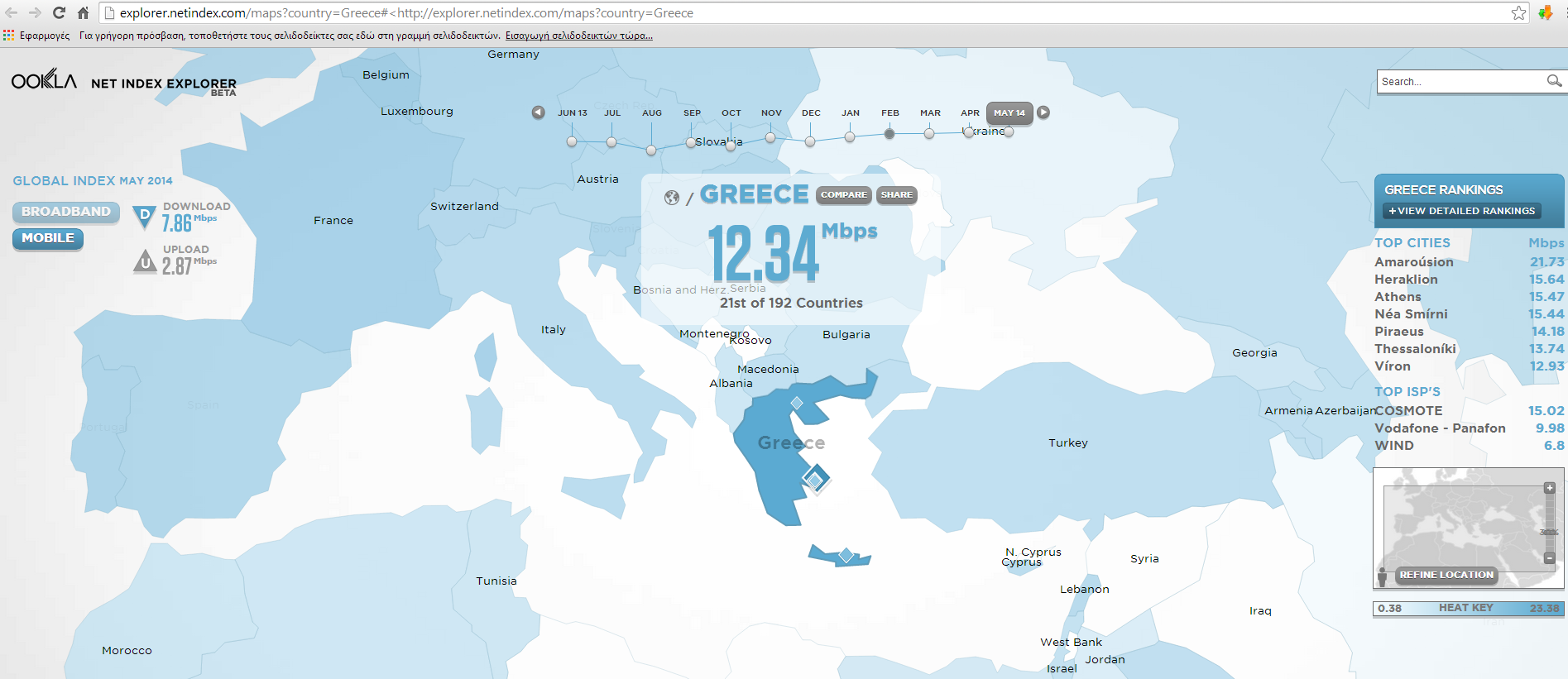This screenshot has width=1568, height=679.
Task: Click the minimap zoom slider track
Action: tap(1550, 523)
